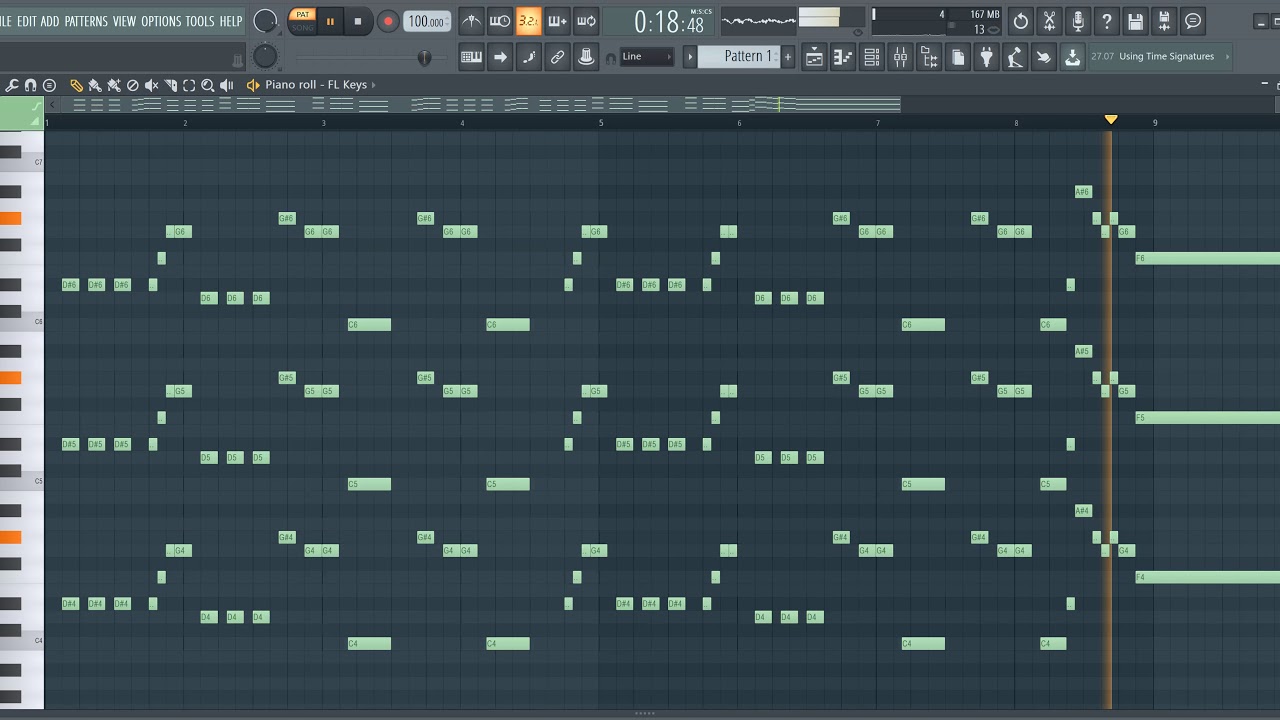Open the TOOLS menu
Screen dimensions: 1280x720
pyautogui.click(x=200, y=21)
